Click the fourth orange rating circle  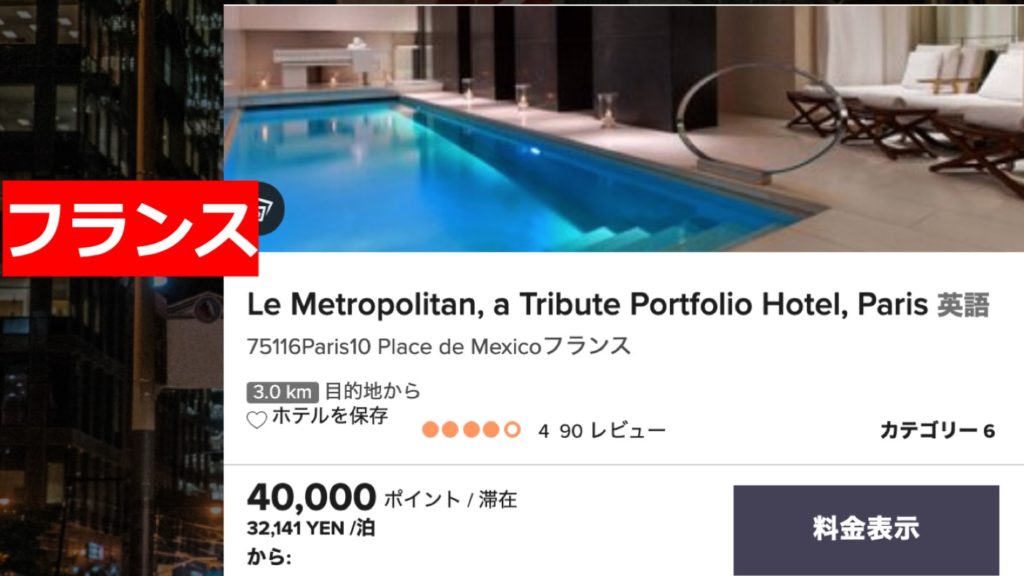tap(491, 430)
